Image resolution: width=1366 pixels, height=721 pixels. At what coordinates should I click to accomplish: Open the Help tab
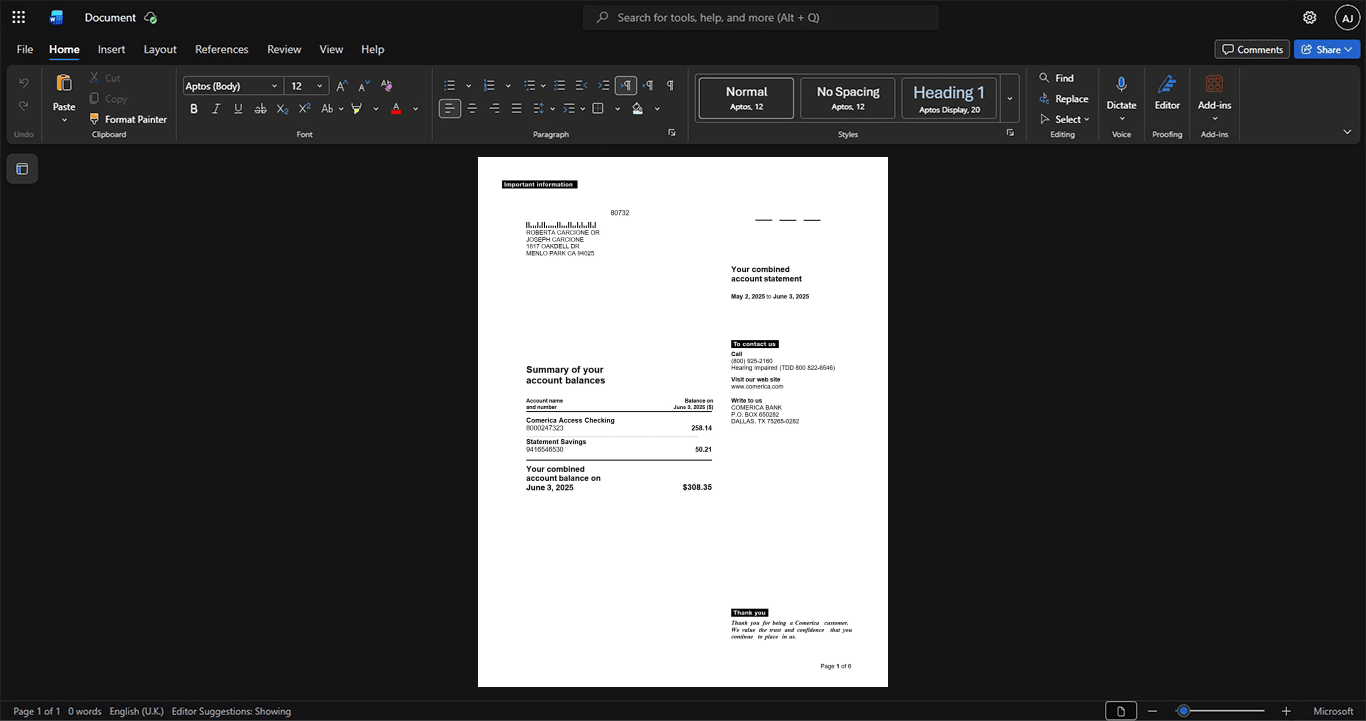click(372, 49)
